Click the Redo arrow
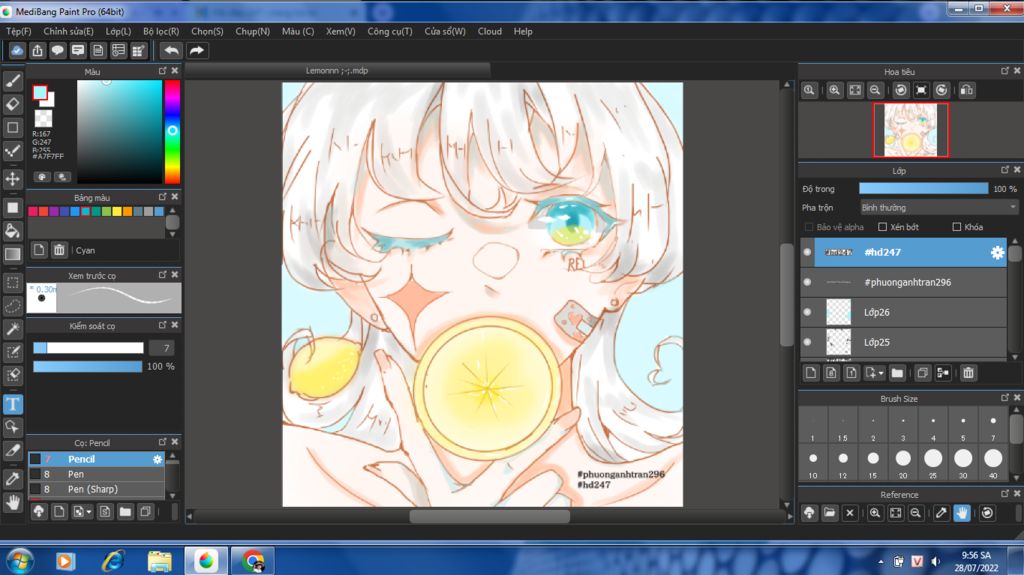Viewport: 1024px width, 575px height. (x=197, y=50)
